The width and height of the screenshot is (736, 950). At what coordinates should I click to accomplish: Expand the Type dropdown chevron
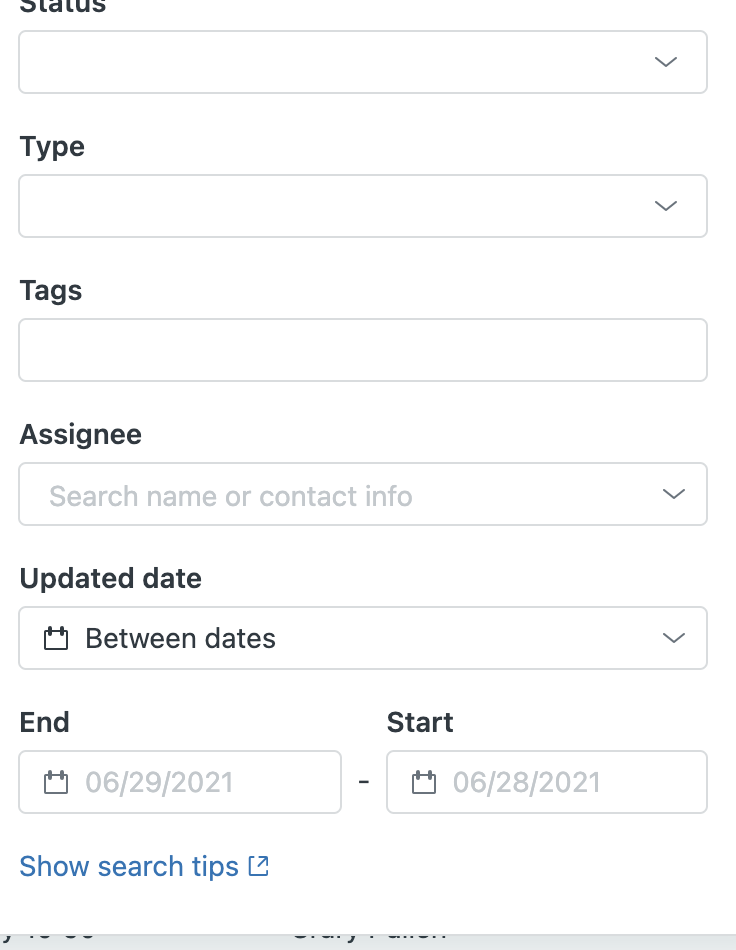[x=665, y=206]
